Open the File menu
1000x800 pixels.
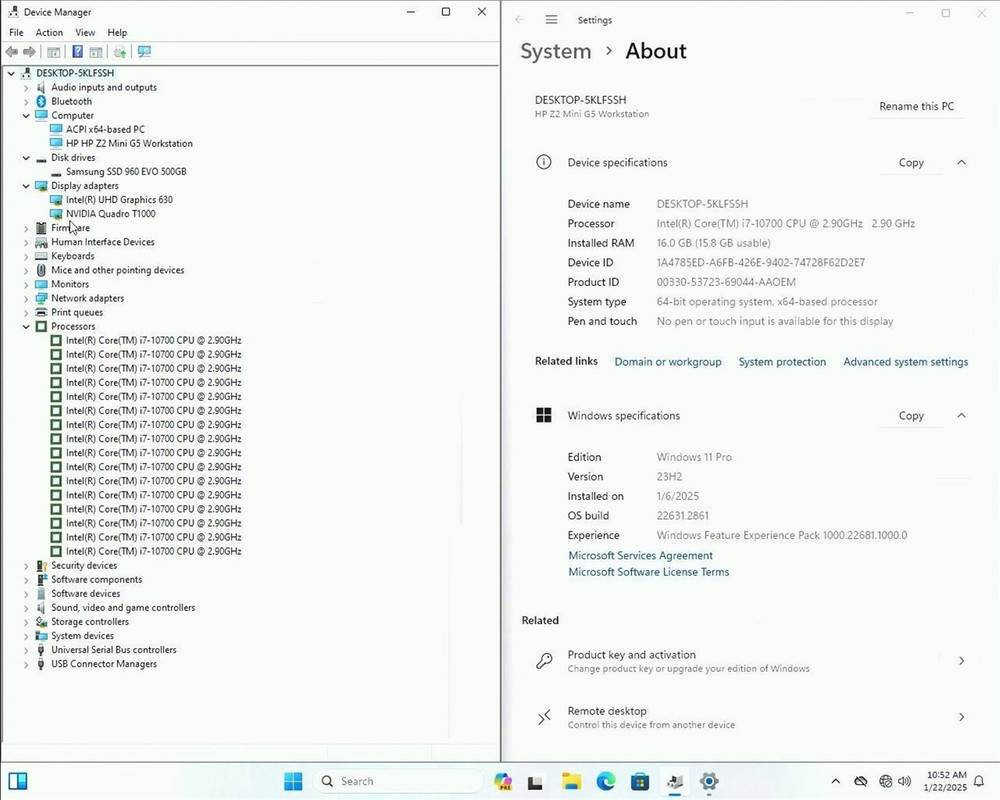click(x=17, y=33)
